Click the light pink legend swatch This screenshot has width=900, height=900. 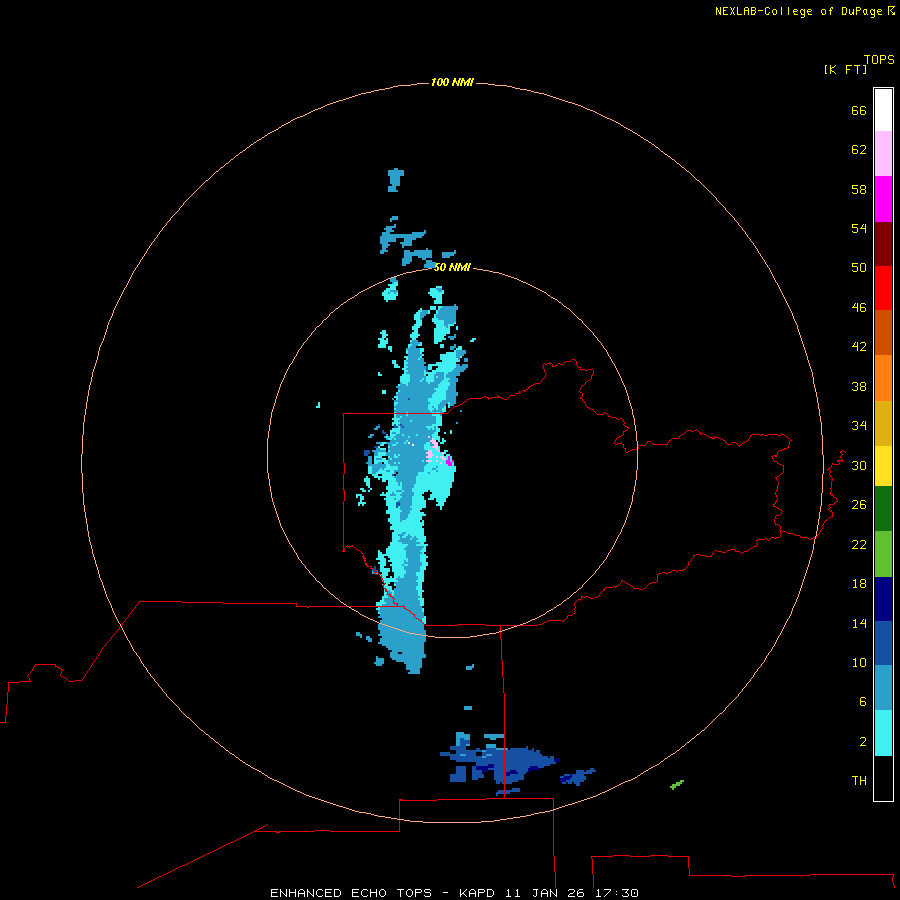883,153
